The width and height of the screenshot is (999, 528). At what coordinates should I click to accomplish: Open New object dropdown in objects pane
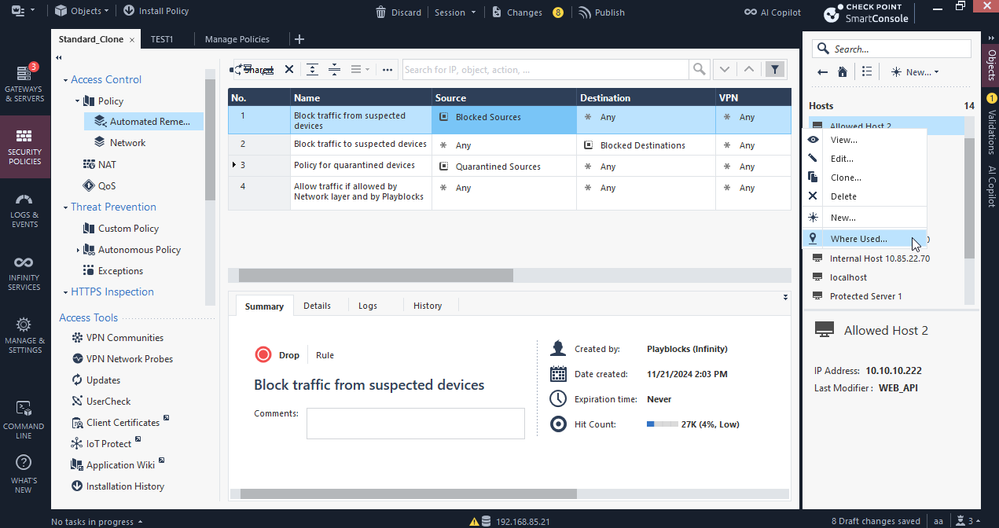click(x=915, y=72)
